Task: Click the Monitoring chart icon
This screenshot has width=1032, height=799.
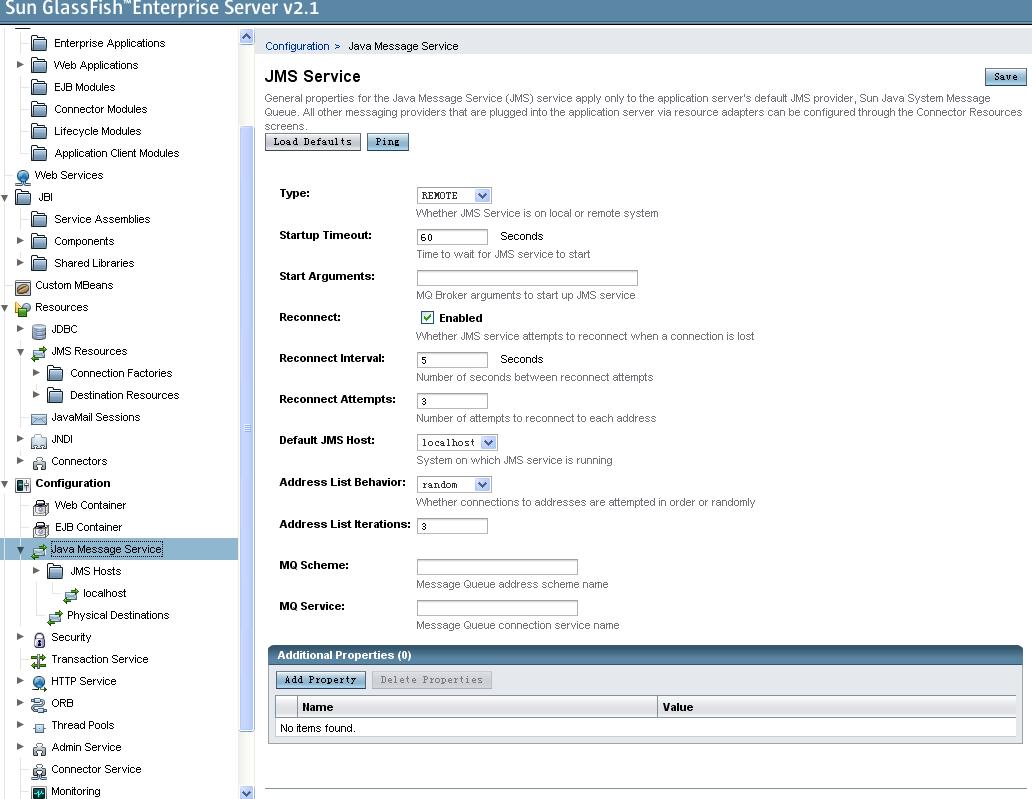Action: 39,792
